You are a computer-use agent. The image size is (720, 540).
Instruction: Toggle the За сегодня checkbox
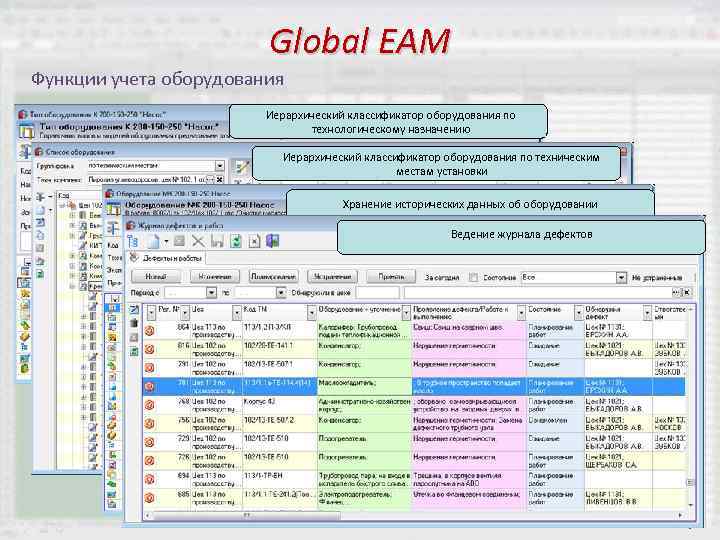473,277
